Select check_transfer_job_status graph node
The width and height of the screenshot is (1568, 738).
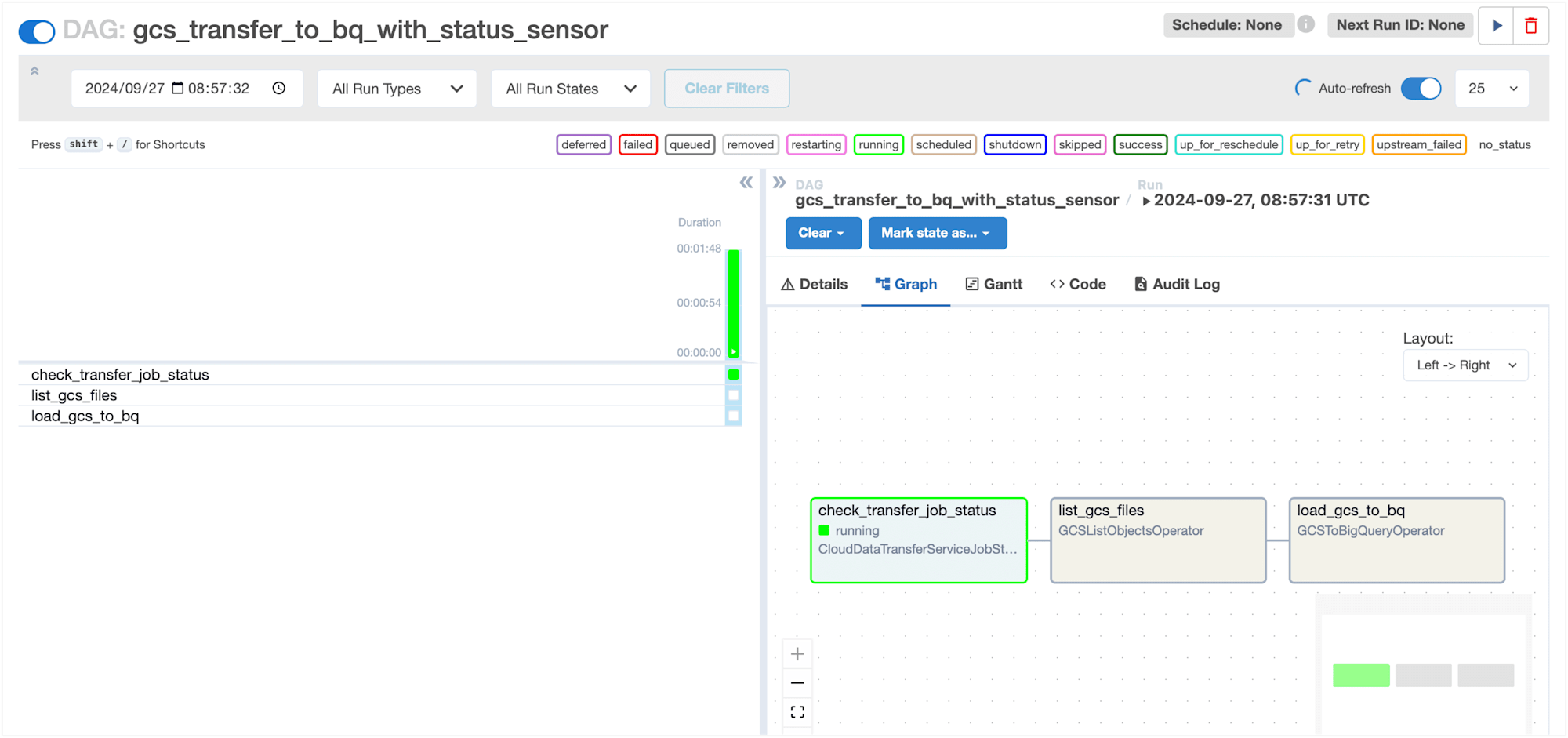(x=919, y=540)
